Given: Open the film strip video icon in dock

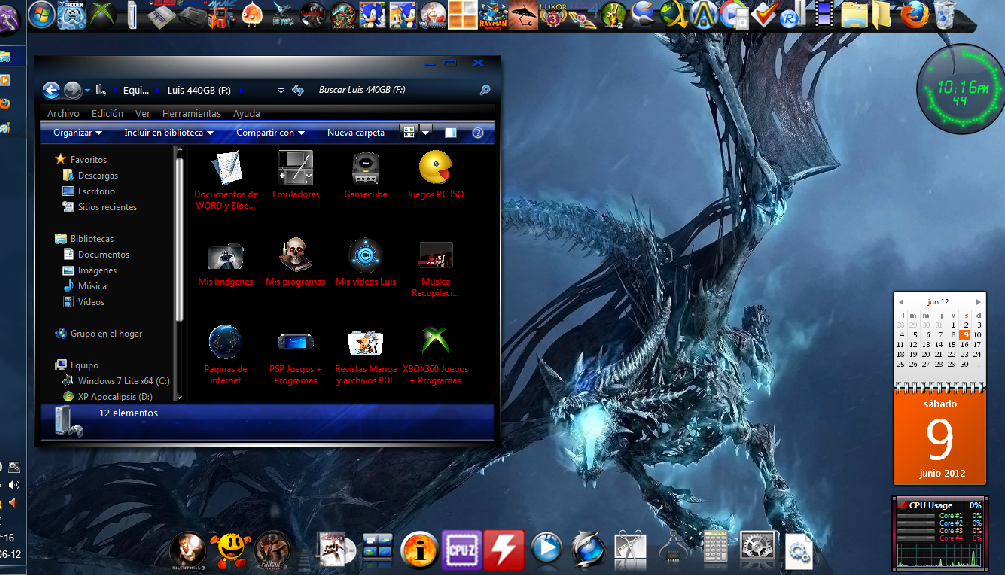Looking at the screenshot, I should 824,15.
